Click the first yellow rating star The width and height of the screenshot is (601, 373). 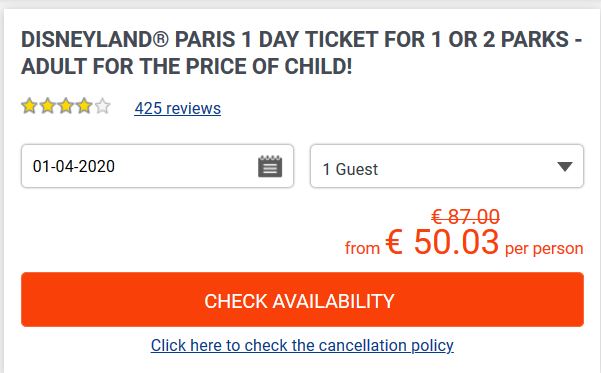29,106
